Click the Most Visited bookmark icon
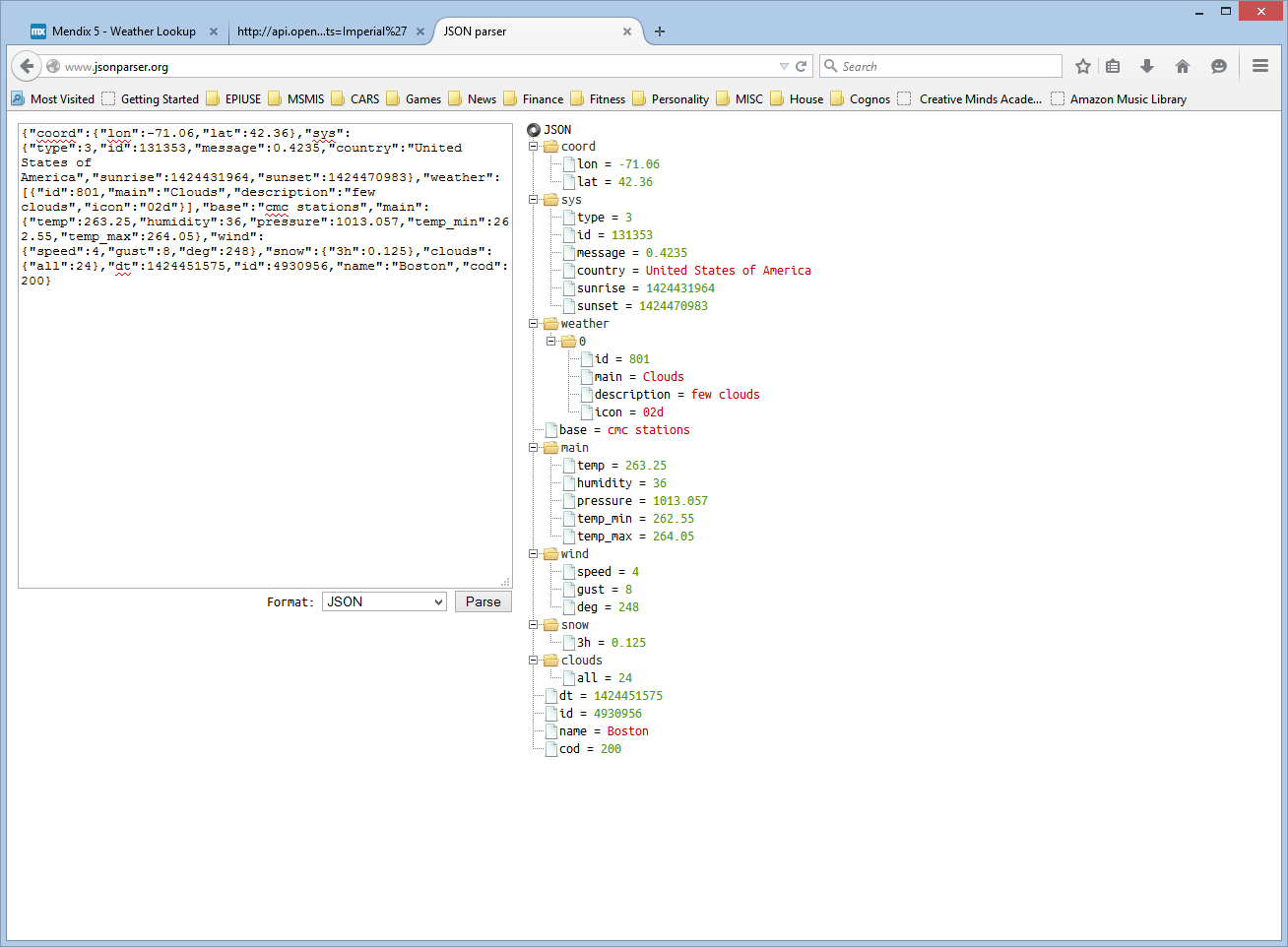Viewport: 1288px width, 947px height. [x=18, y=98]
